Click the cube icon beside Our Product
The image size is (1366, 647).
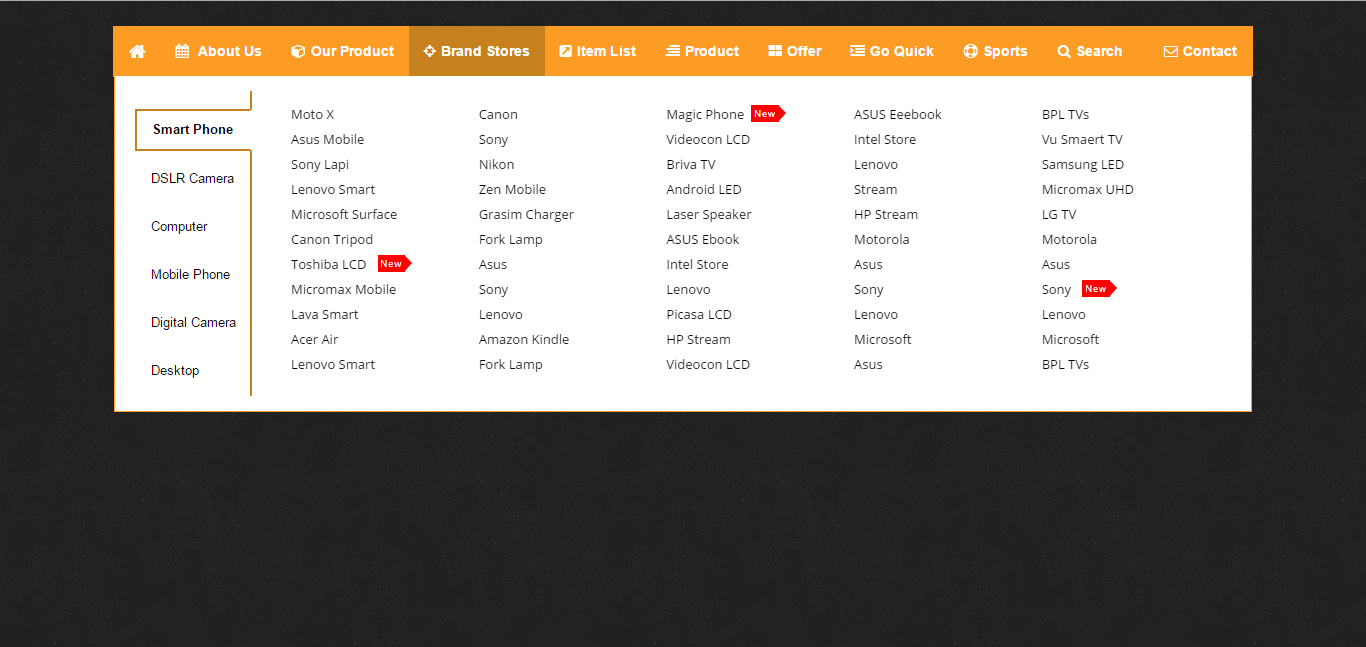coord(298,51)
